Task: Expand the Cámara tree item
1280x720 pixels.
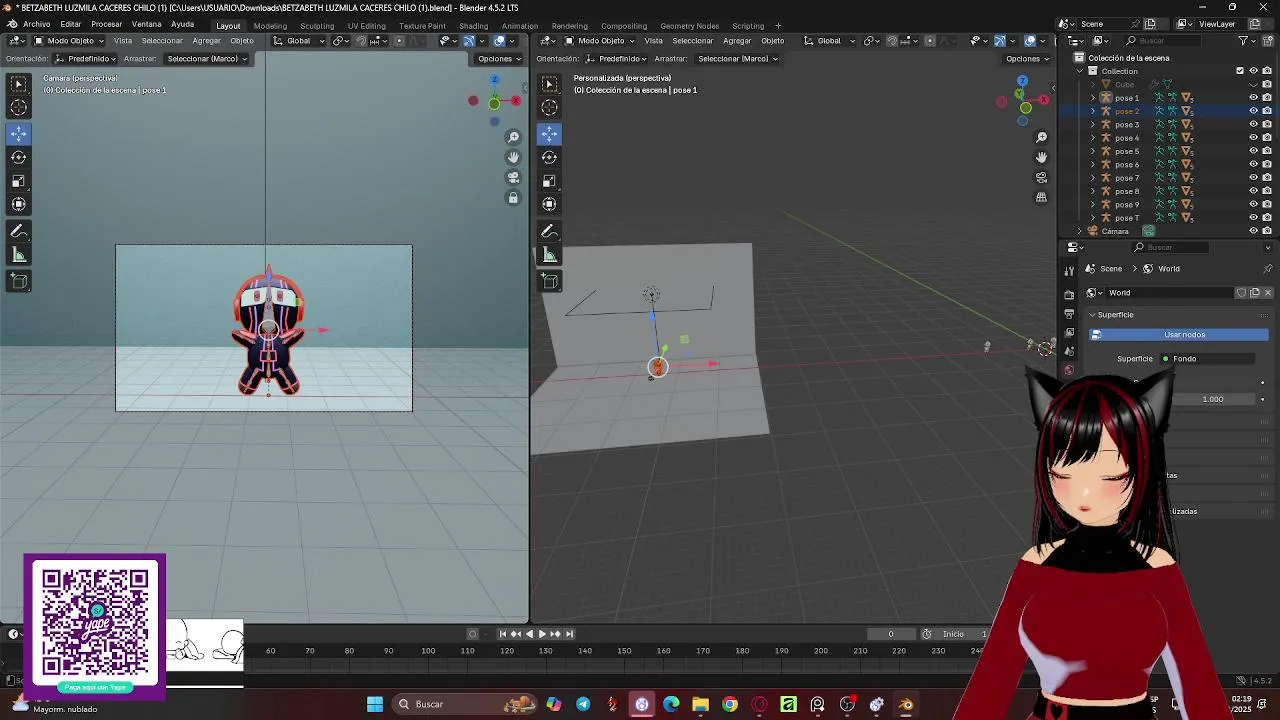Action: tap(1080, 231)
